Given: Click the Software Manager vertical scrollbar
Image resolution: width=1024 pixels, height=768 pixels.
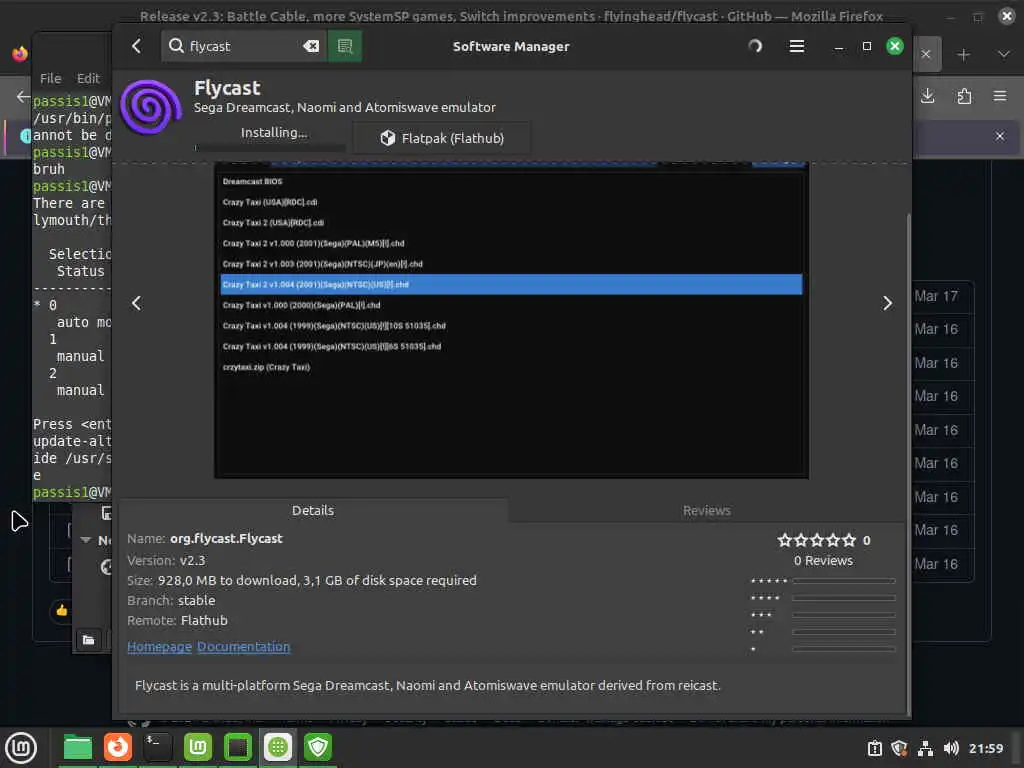Looking at the screenshot, I should (x=908, y=464).
